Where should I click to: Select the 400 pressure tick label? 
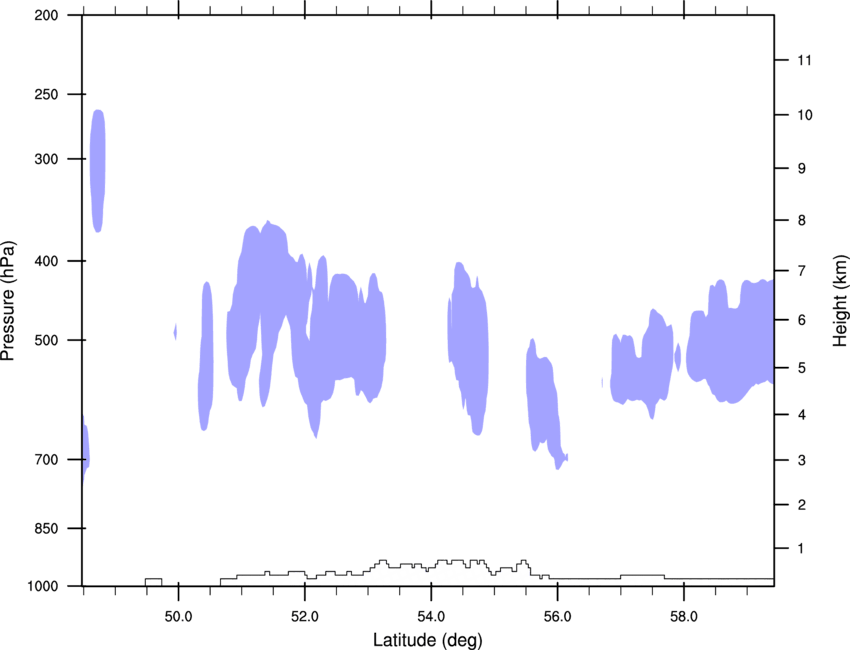point(46,261)
